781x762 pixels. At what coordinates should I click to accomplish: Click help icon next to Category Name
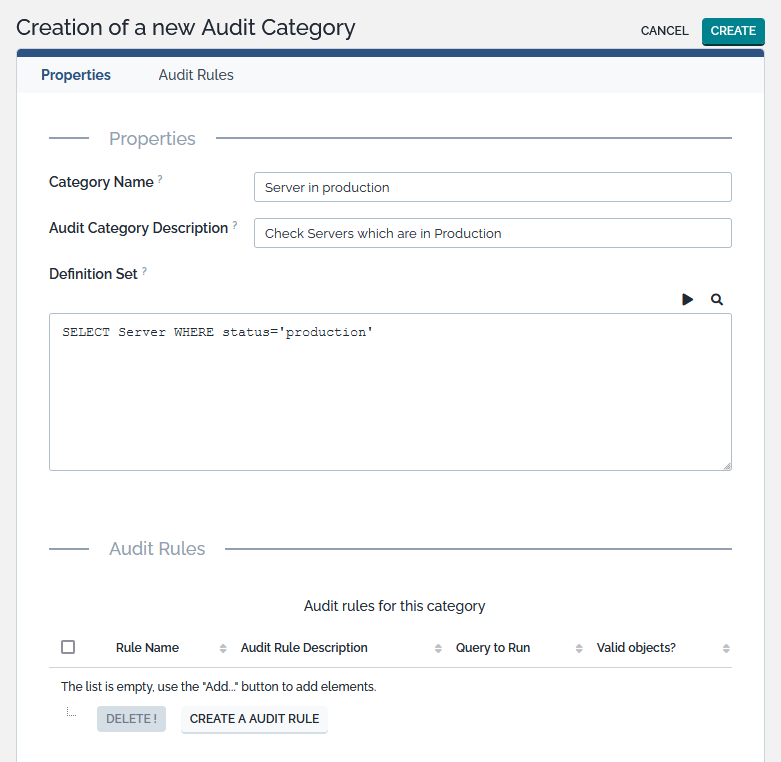(160, 180)
